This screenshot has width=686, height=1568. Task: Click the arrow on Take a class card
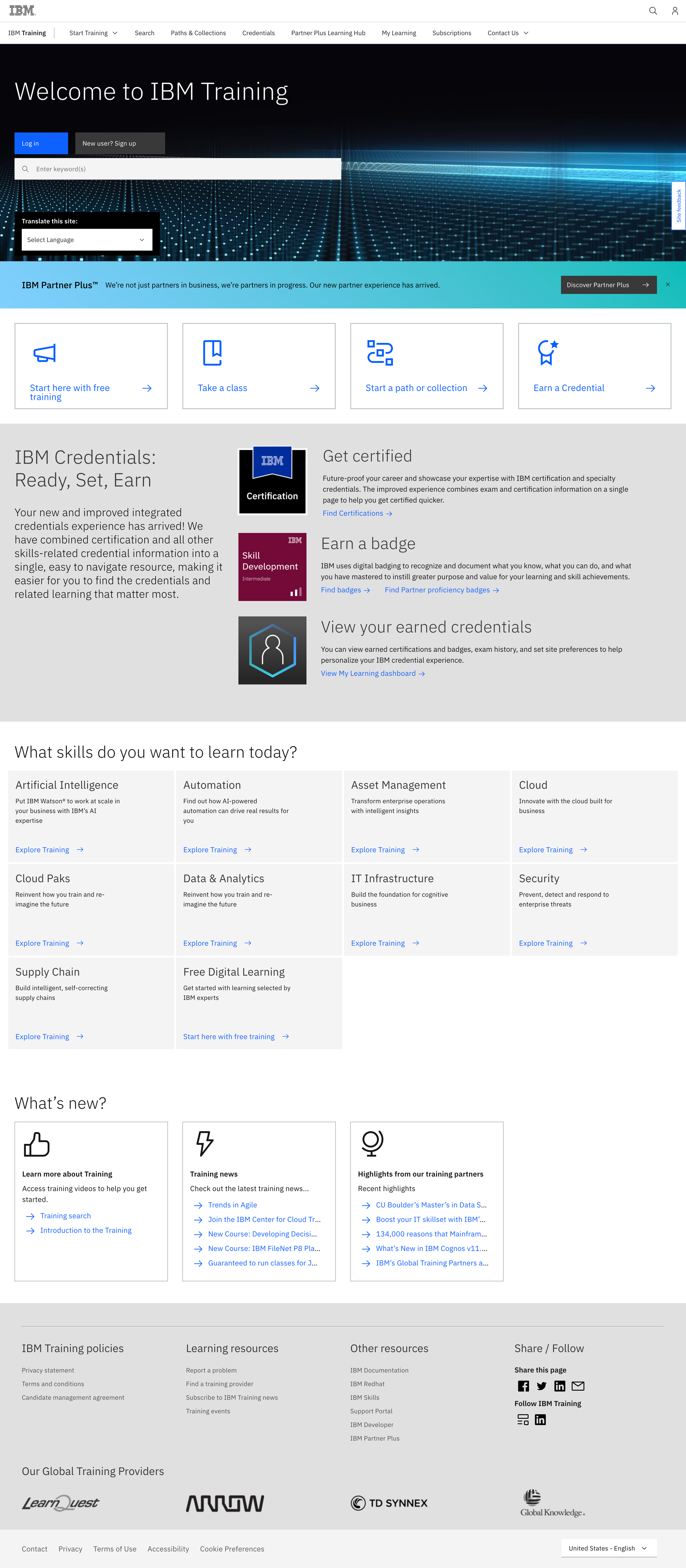pos(315,388)
